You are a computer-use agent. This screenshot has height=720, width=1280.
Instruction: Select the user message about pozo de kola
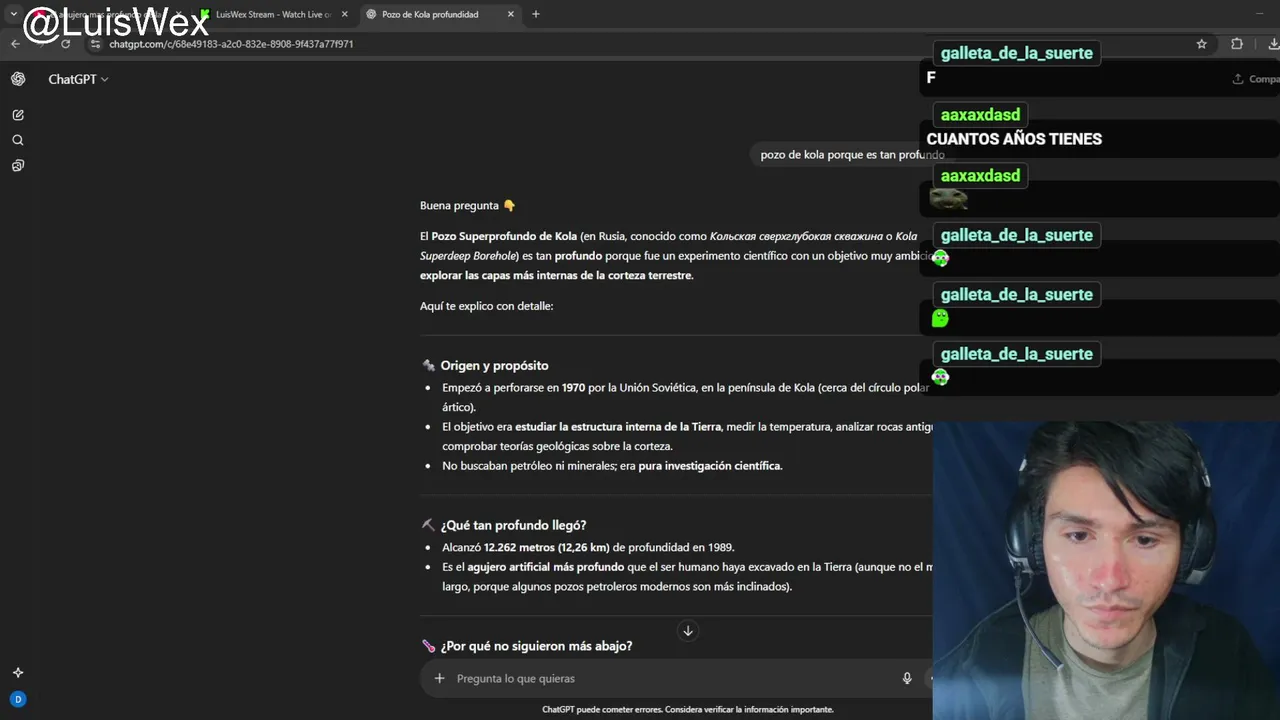click(x=852, y=155)
